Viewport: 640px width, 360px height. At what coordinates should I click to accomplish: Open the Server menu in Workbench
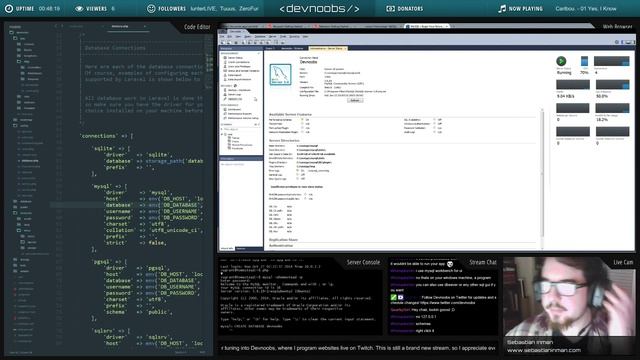point(273,37)
